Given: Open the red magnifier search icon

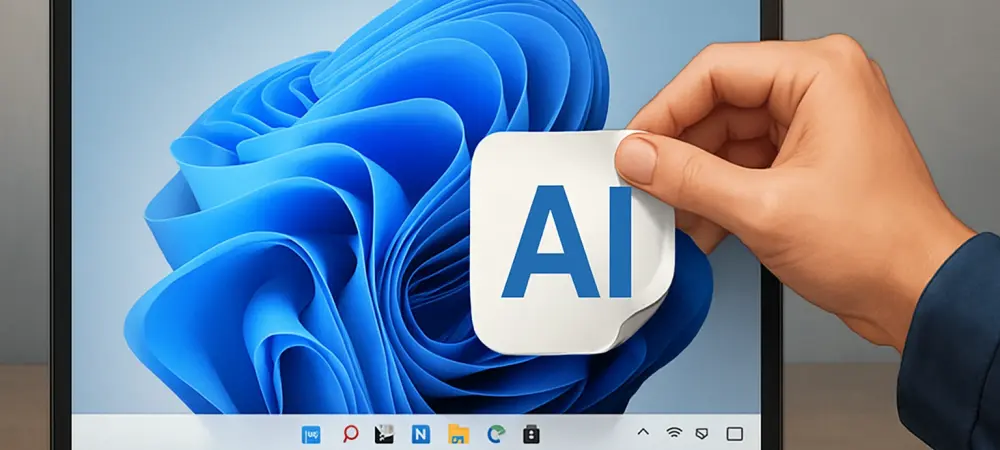Looking at the screenshot, I should tap(350, 434).
